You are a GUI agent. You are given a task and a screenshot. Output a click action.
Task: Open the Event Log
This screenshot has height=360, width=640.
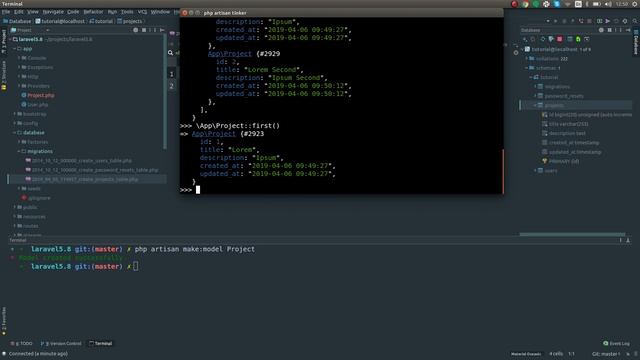(616, 344)
